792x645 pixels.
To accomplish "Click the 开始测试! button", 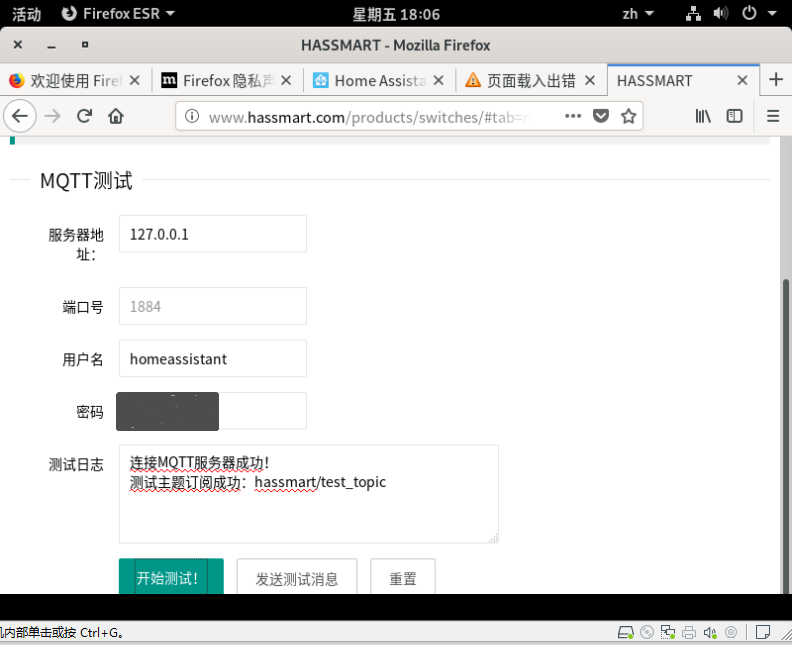I will pos(171,577).
